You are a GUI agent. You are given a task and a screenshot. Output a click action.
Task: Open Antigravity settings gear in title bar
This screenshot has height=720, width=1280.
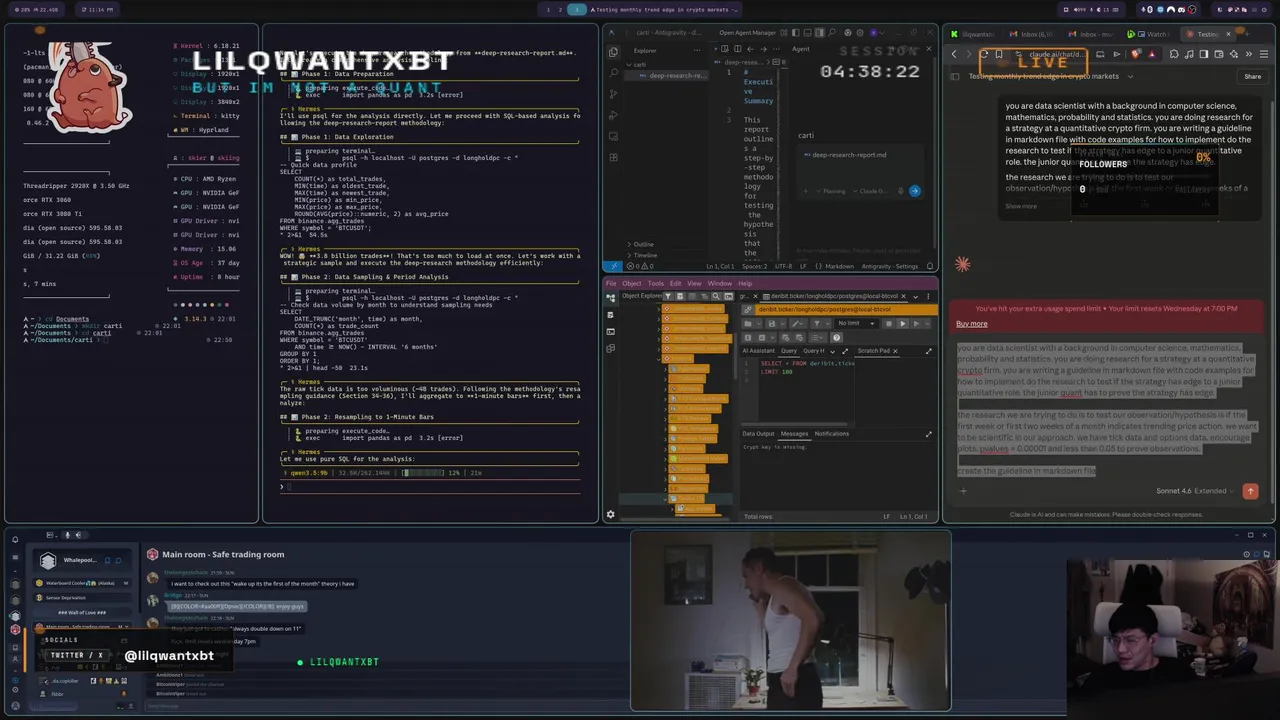[860, 33]
